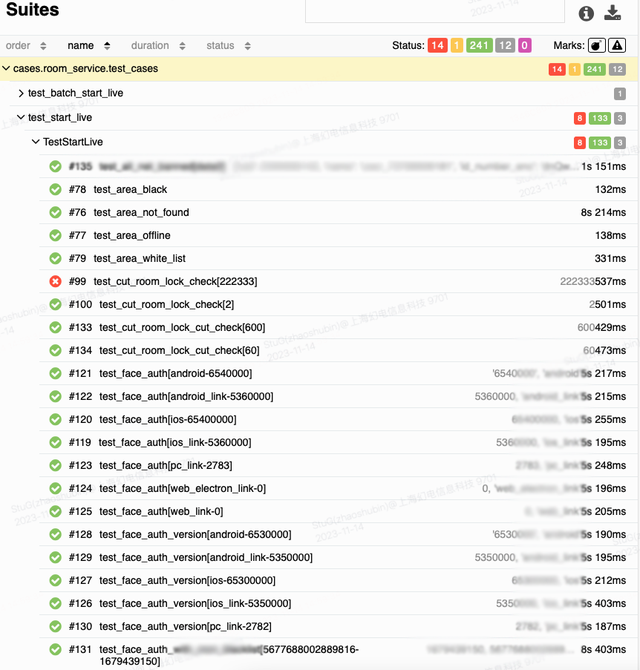Open test #133 test_cut_room_lock_cut_check[600]
The image size is (640, 670).
click(x=338, y=328)
